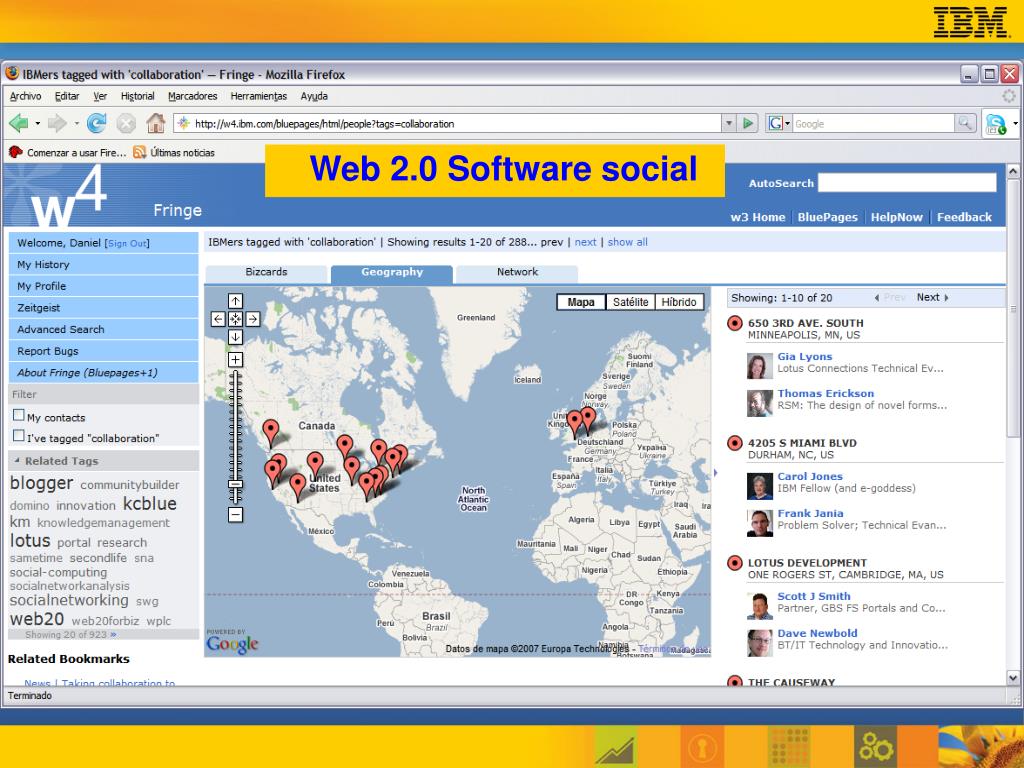The width and height of the screenshot is (1024, 768).
Task: Open the search engine selector dropdown
Action: (x=780, y=123)
